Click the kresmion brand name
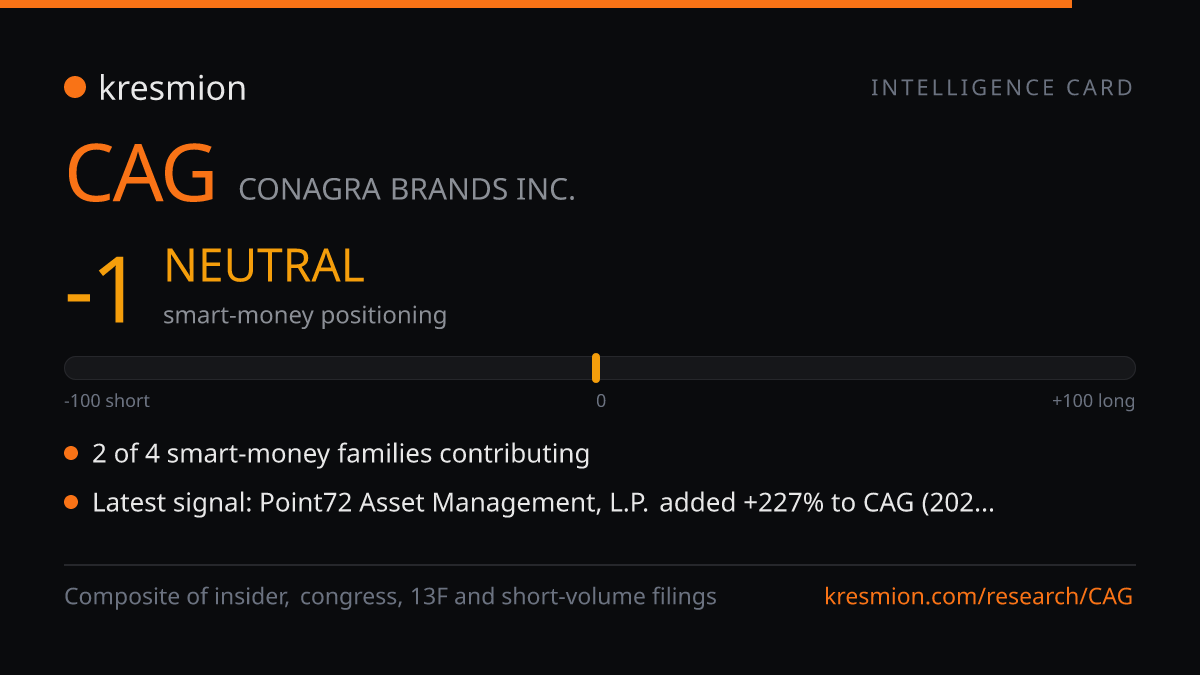The image size is (1200, 675). (x=172, y=88)
